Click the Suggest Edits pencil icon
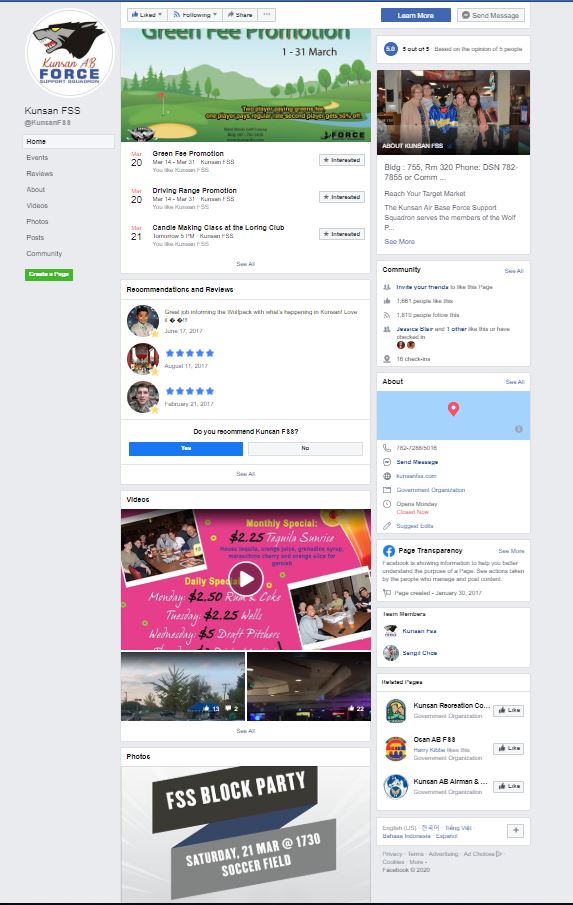 pos(387,526)
